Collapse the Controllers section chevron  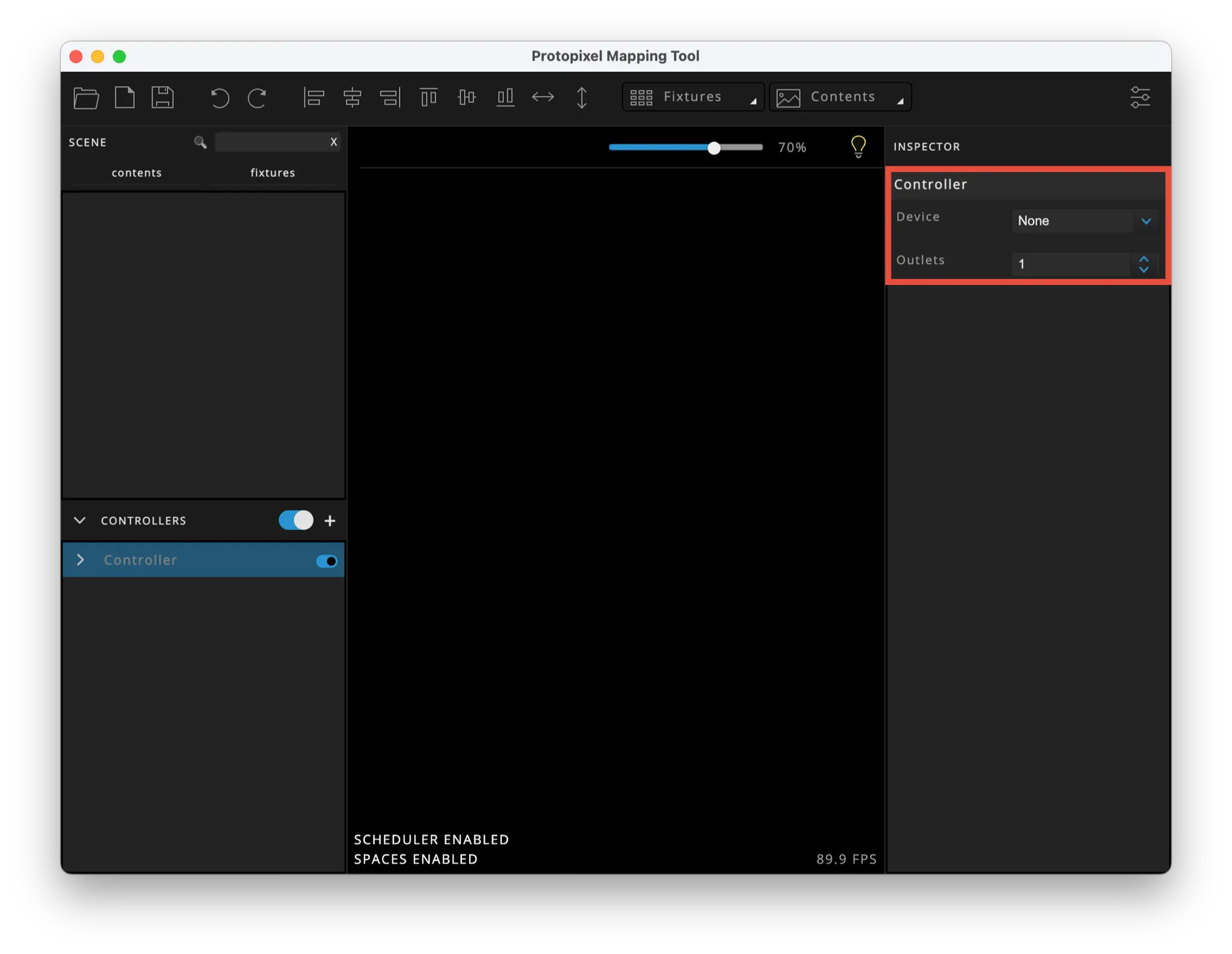pos(79,520)
